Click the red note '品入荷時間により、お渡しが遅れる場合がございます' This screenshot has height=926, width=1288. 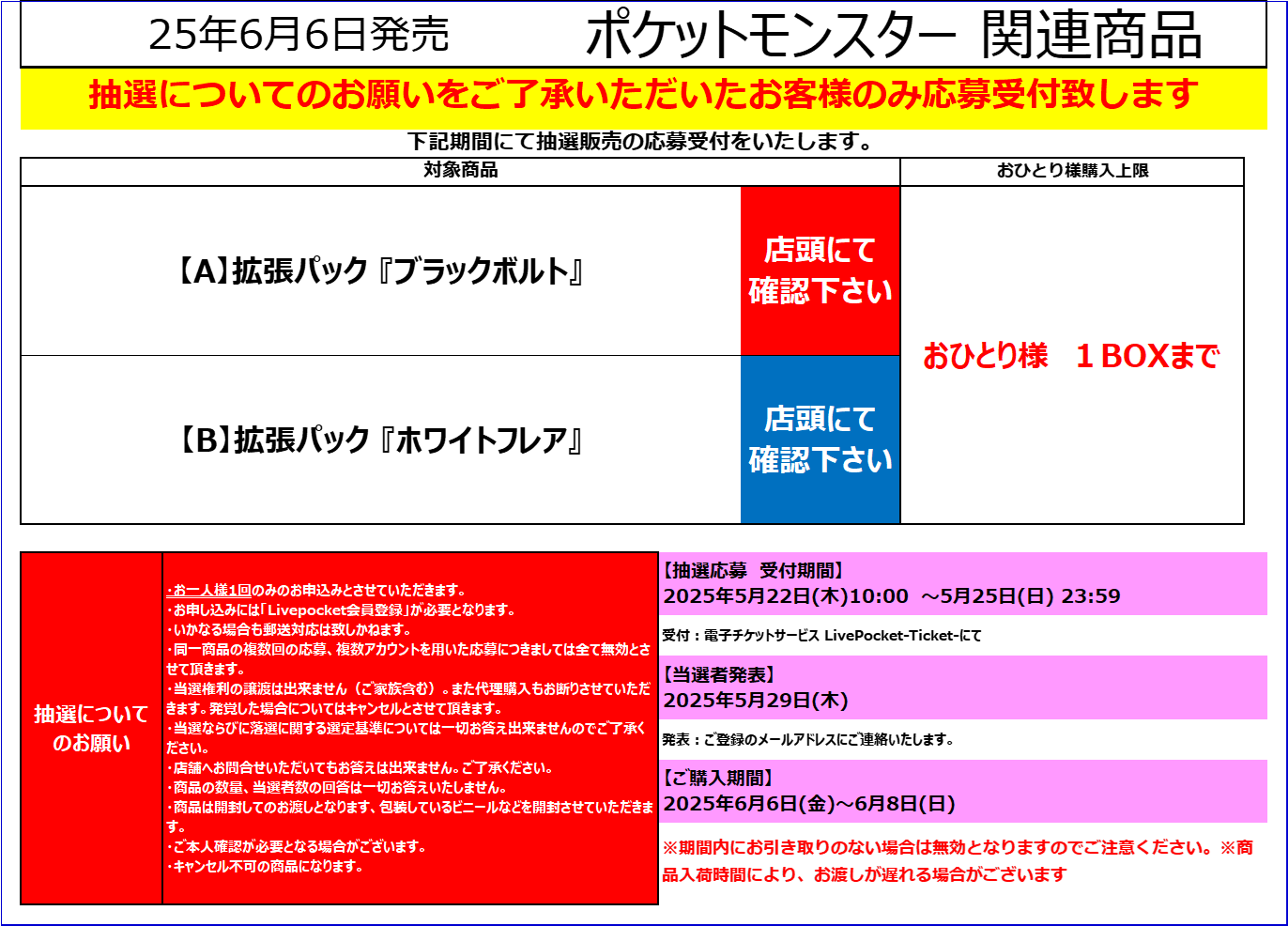(x=865, y=874)
